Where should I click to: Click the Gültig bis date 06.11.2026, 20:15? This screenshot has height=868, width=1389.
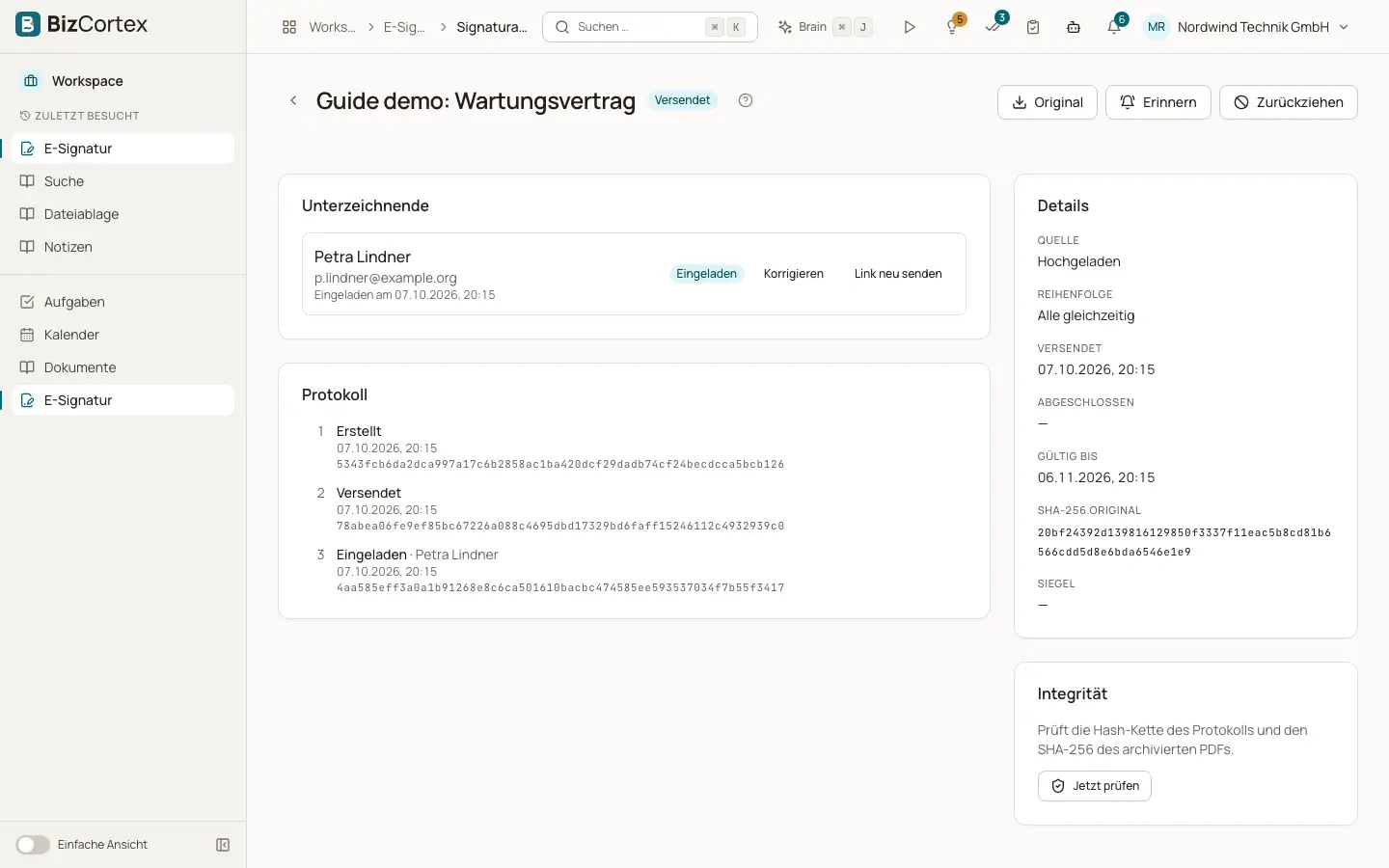point(1097,477)
